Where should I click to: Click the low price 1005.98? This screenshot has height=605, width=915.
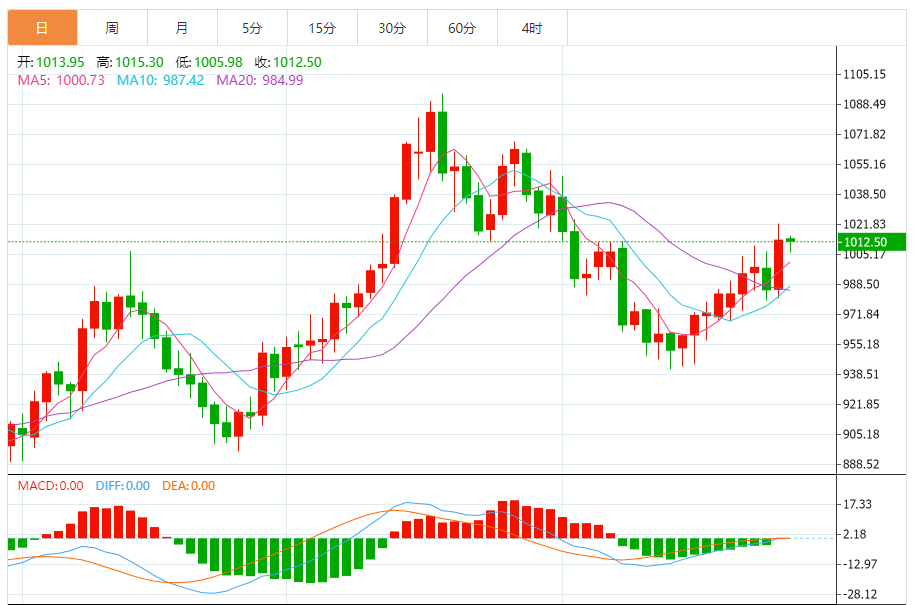(218, 62)
